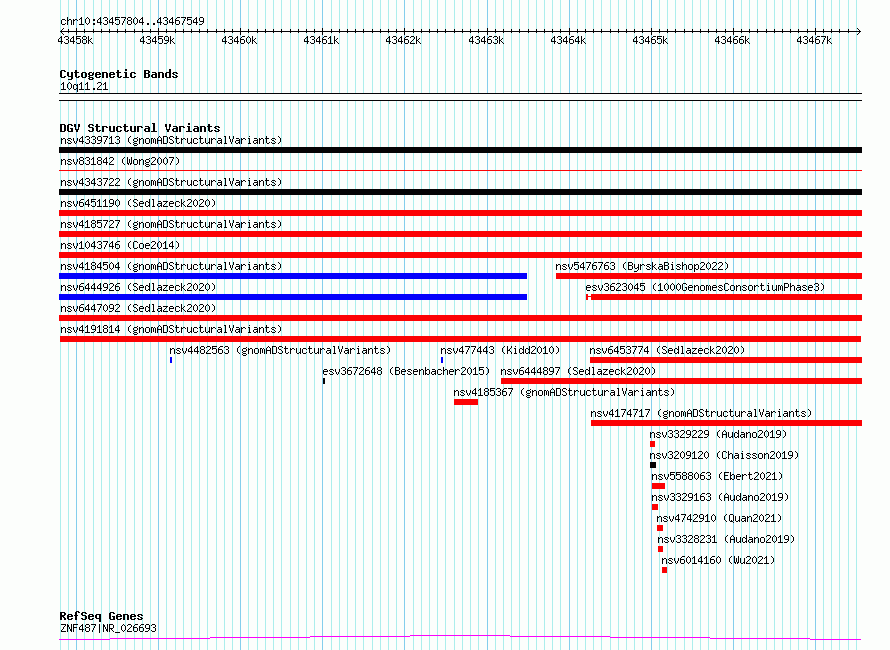The width and height of the screenshot is (890, 650).
Task: Open variant nsv831842 (Wong2007) label
Action: [120, 161]
